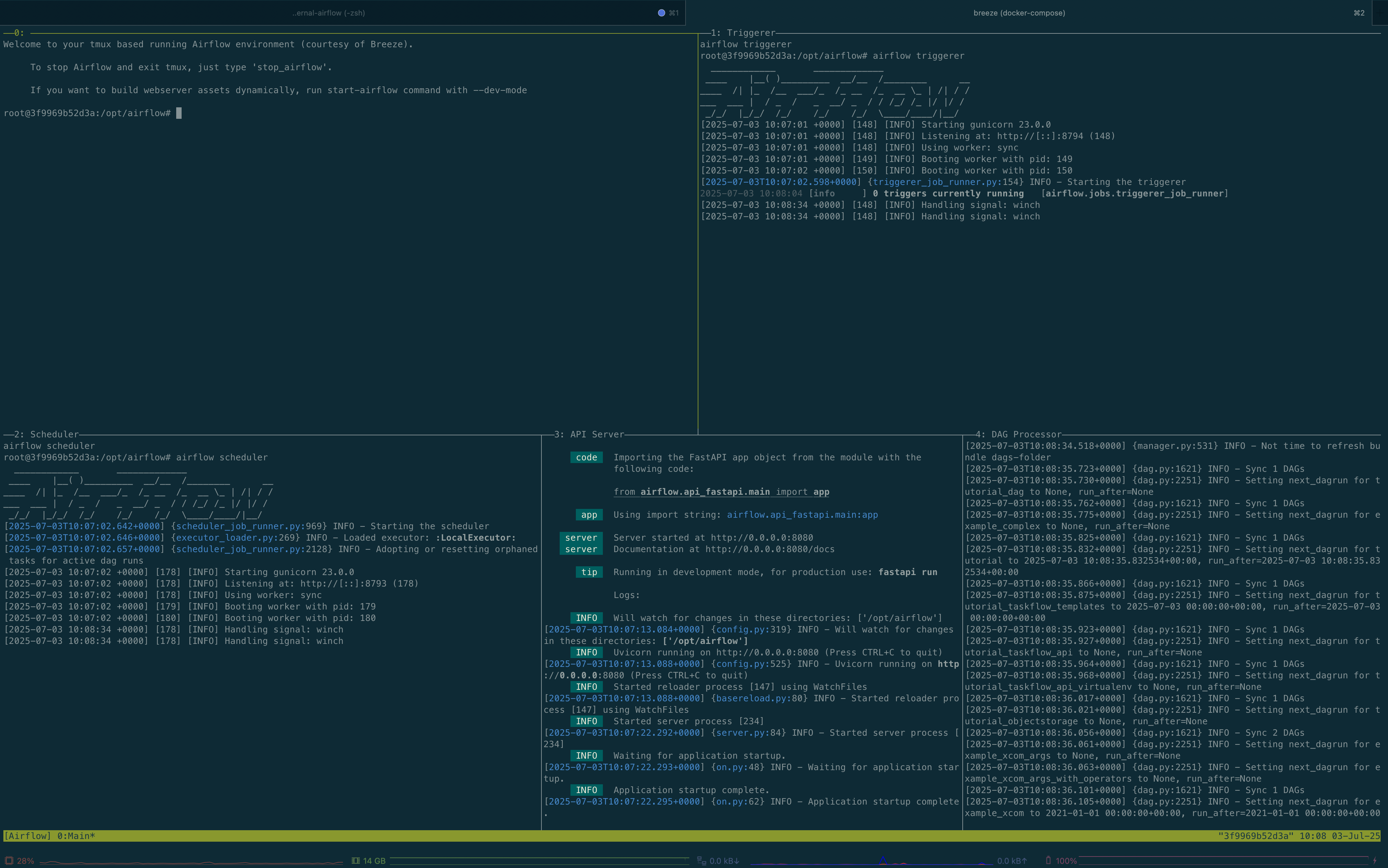Select the 0:Main* window in the tmux status bar
Screen dimensions: 1388x868
click(76, 836)
